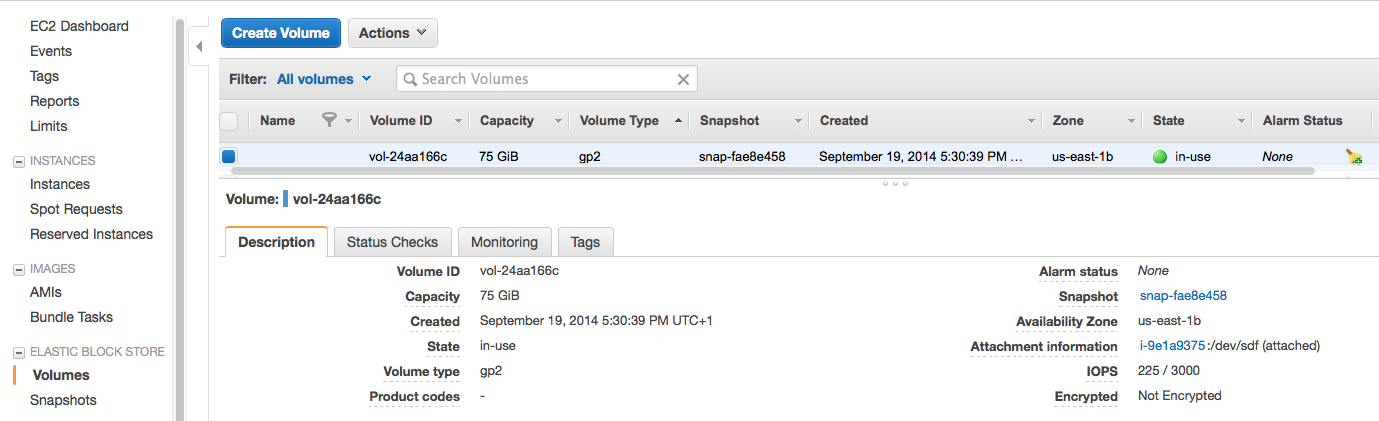Open the All volumes filter dropdown
This screenshot has width=1379, height=421.
pos(324,79)
